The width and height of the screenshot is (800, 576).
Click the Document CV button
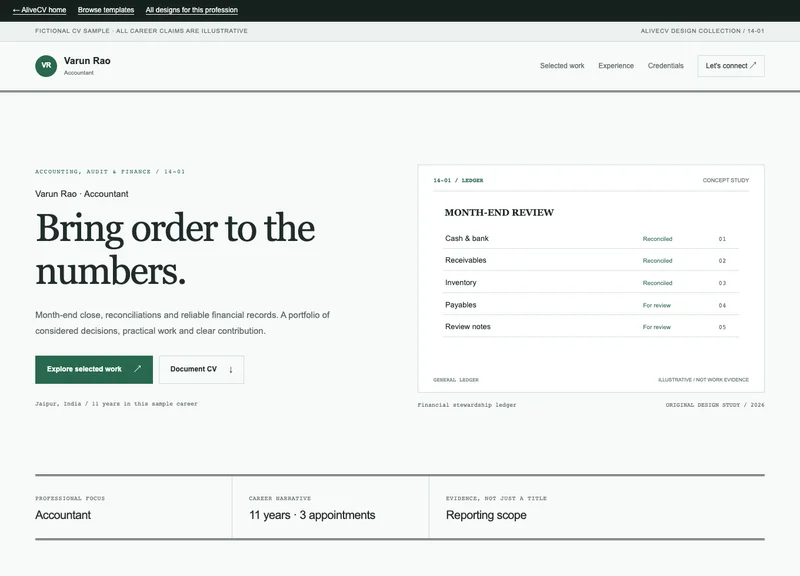tap(201, 369)
